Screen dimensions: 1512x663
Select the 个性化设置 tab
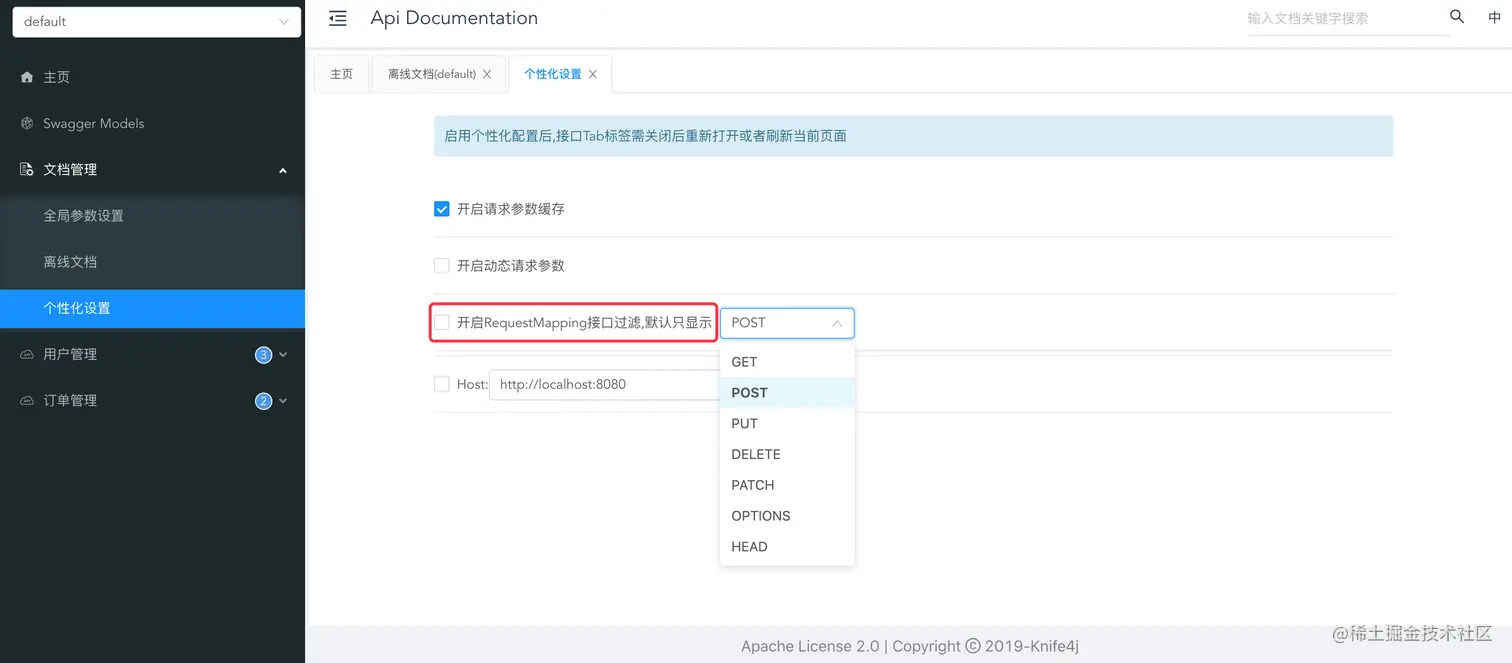pos(552,74)
